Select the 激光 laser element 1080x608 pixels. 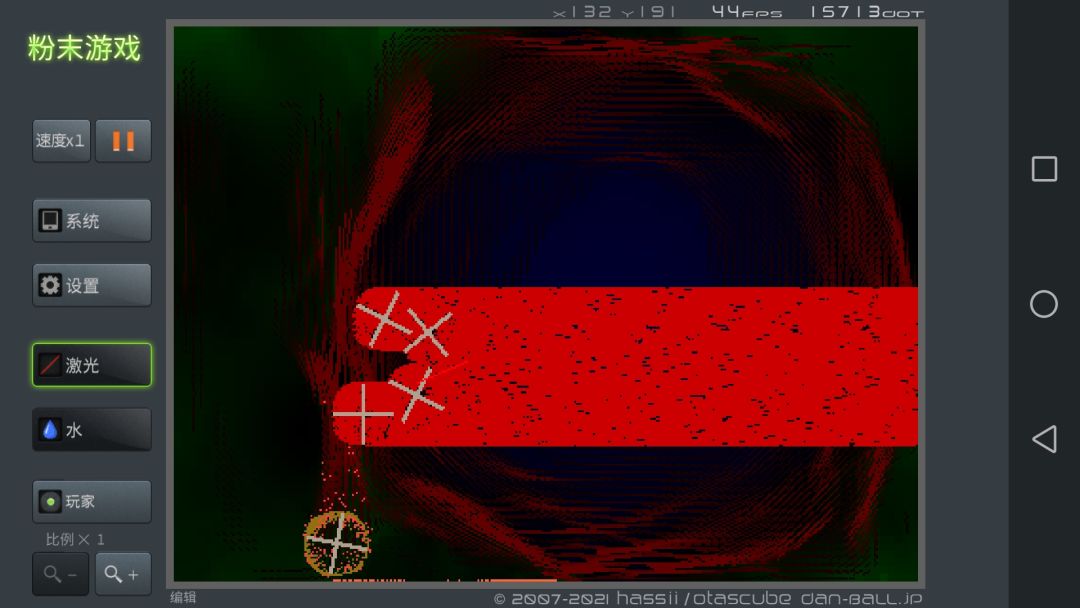coord(92,364)
